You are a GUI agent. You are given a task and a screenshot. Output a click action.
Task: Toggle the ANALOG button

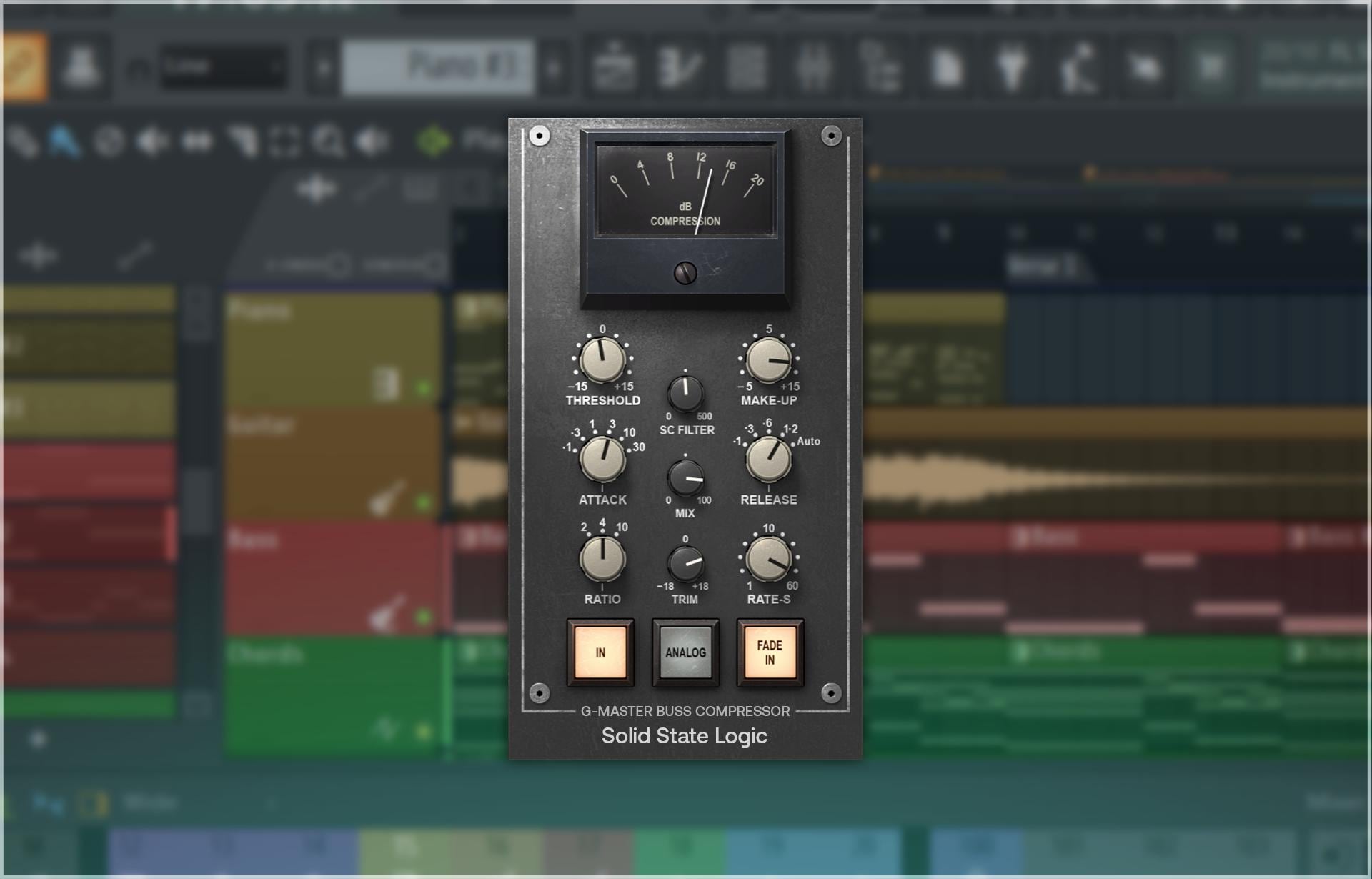coord(685,652)
